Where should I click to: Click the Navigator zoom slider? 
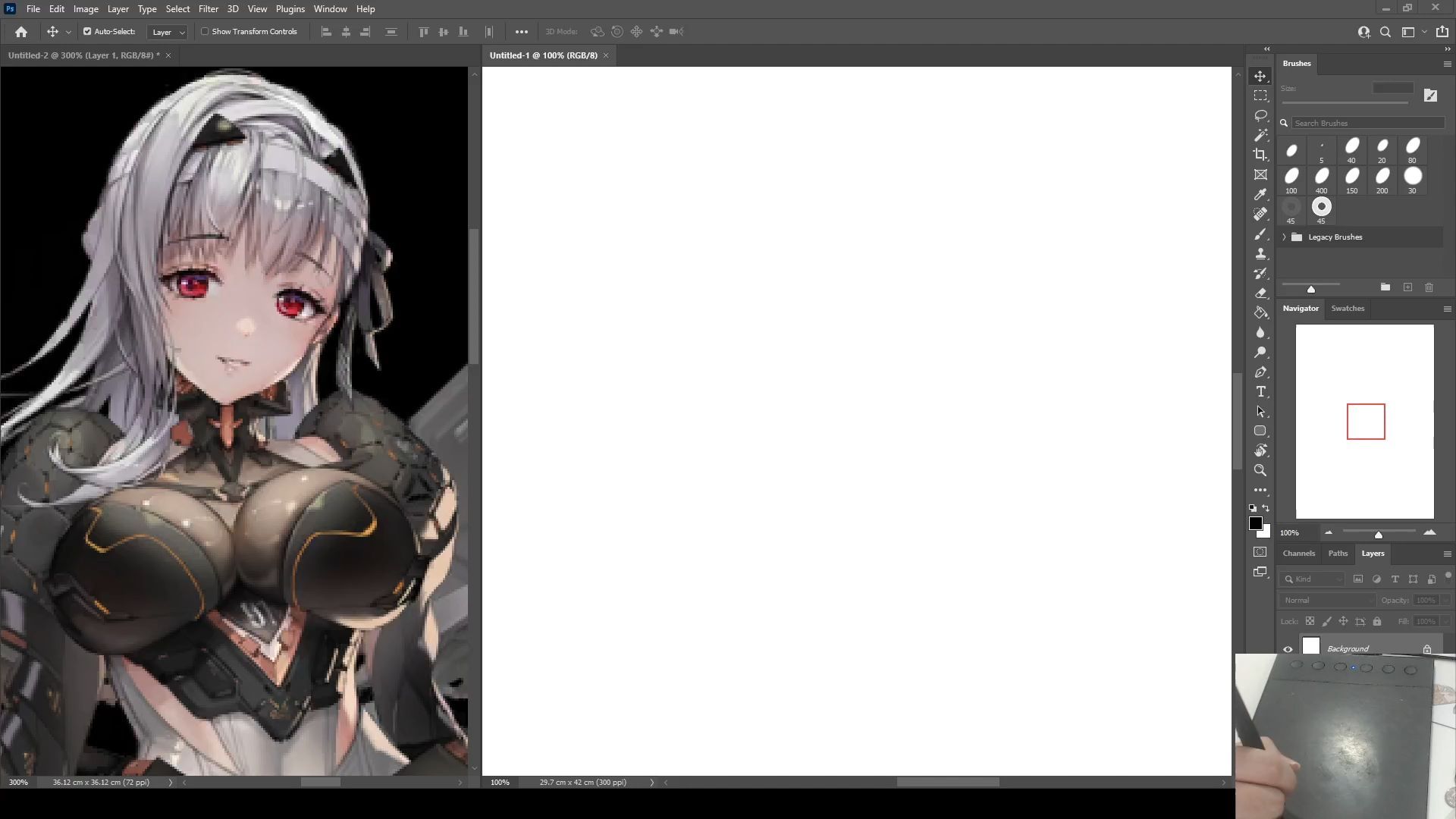pos(1379,533)
